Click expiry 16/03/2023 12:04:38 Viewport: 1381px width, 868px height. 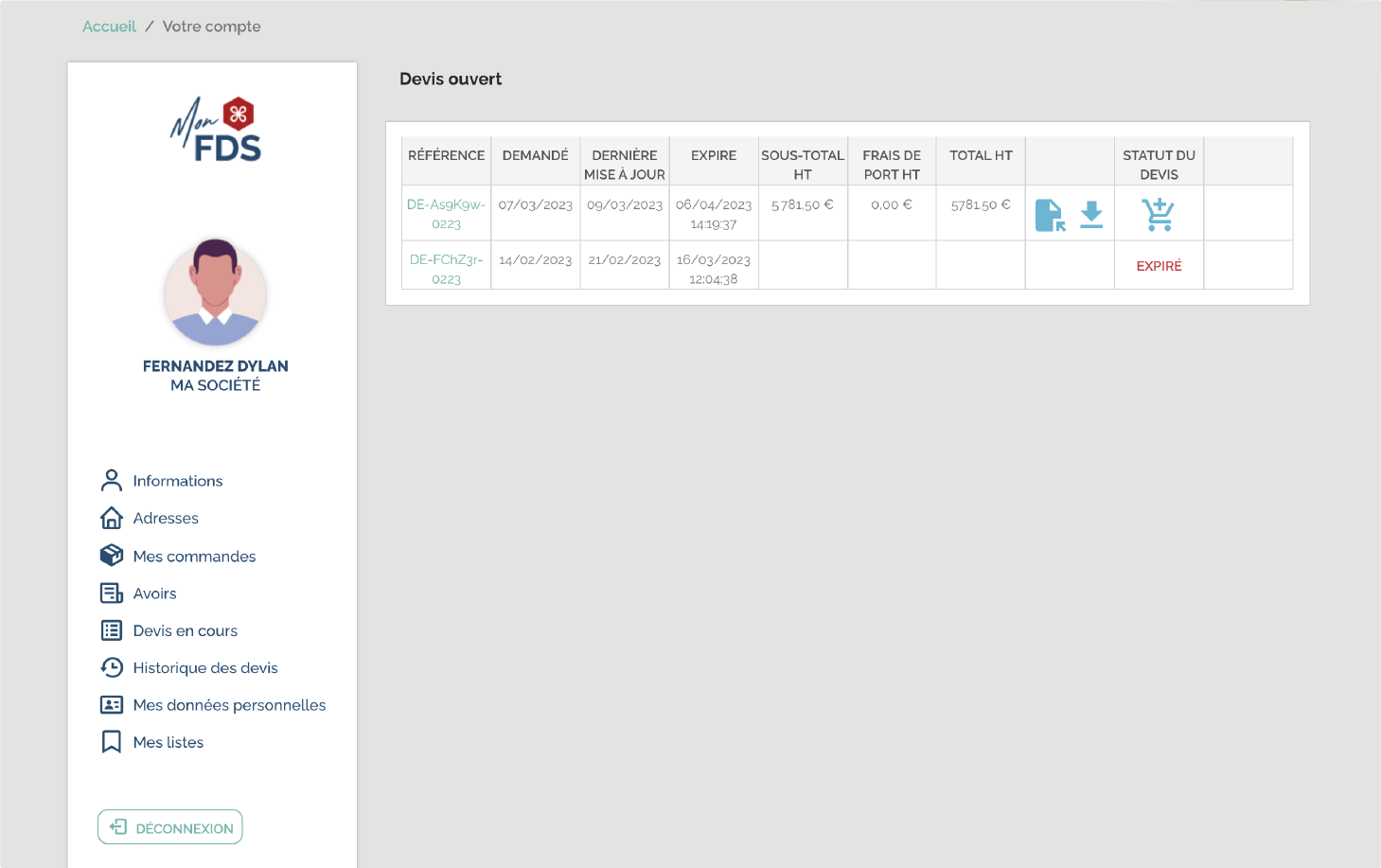click(x=714, y=269)
